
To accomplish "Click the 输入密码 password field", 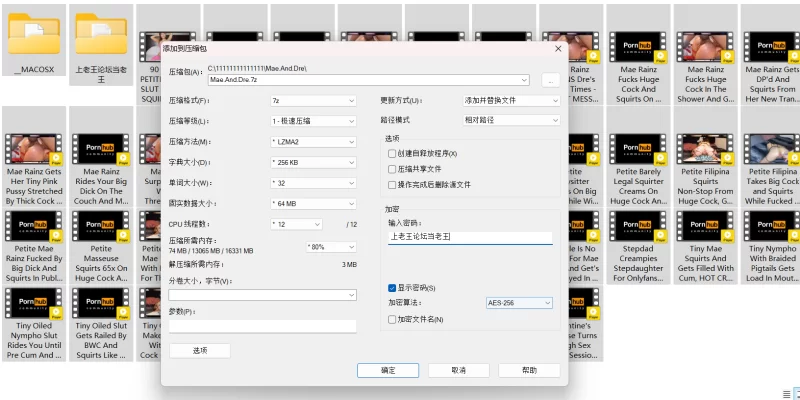I will [470, 237].
